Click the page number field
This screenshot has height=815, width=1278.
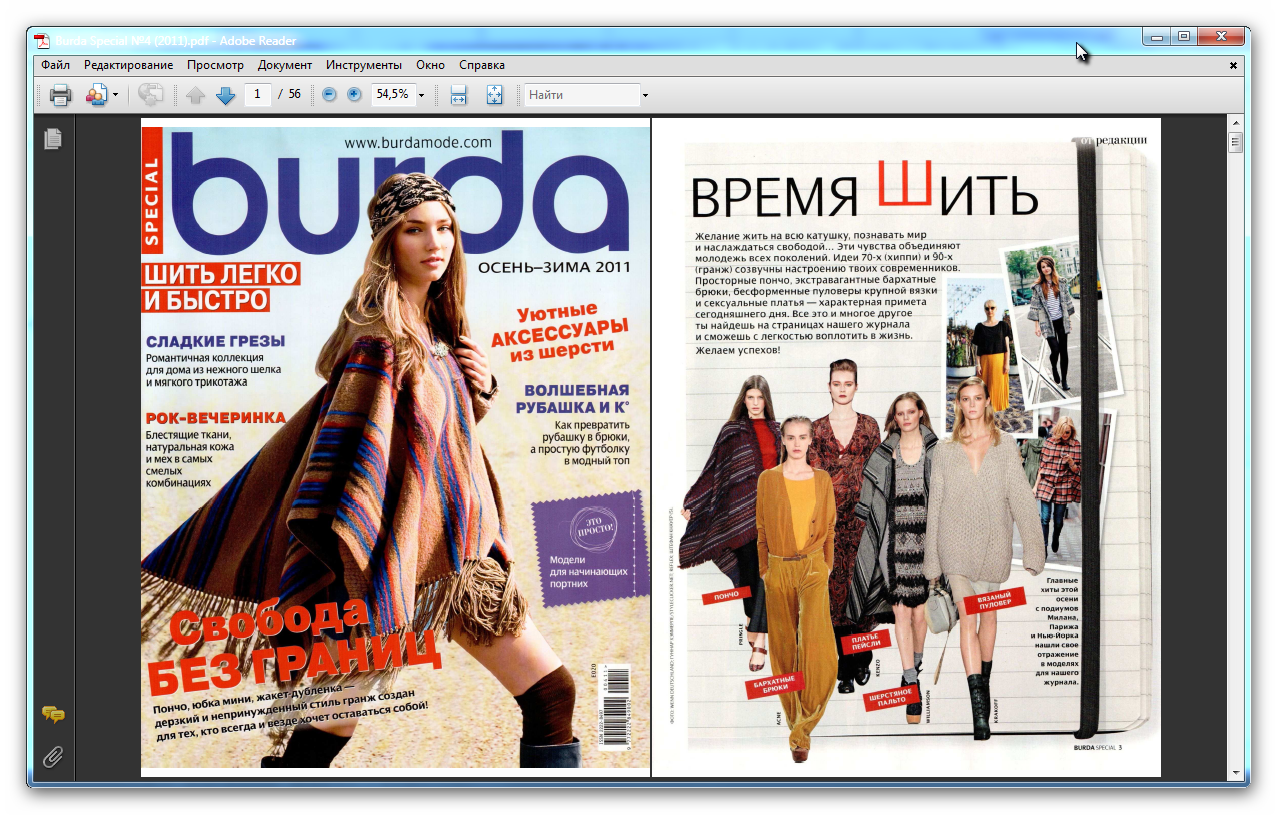tap(258, 94)
